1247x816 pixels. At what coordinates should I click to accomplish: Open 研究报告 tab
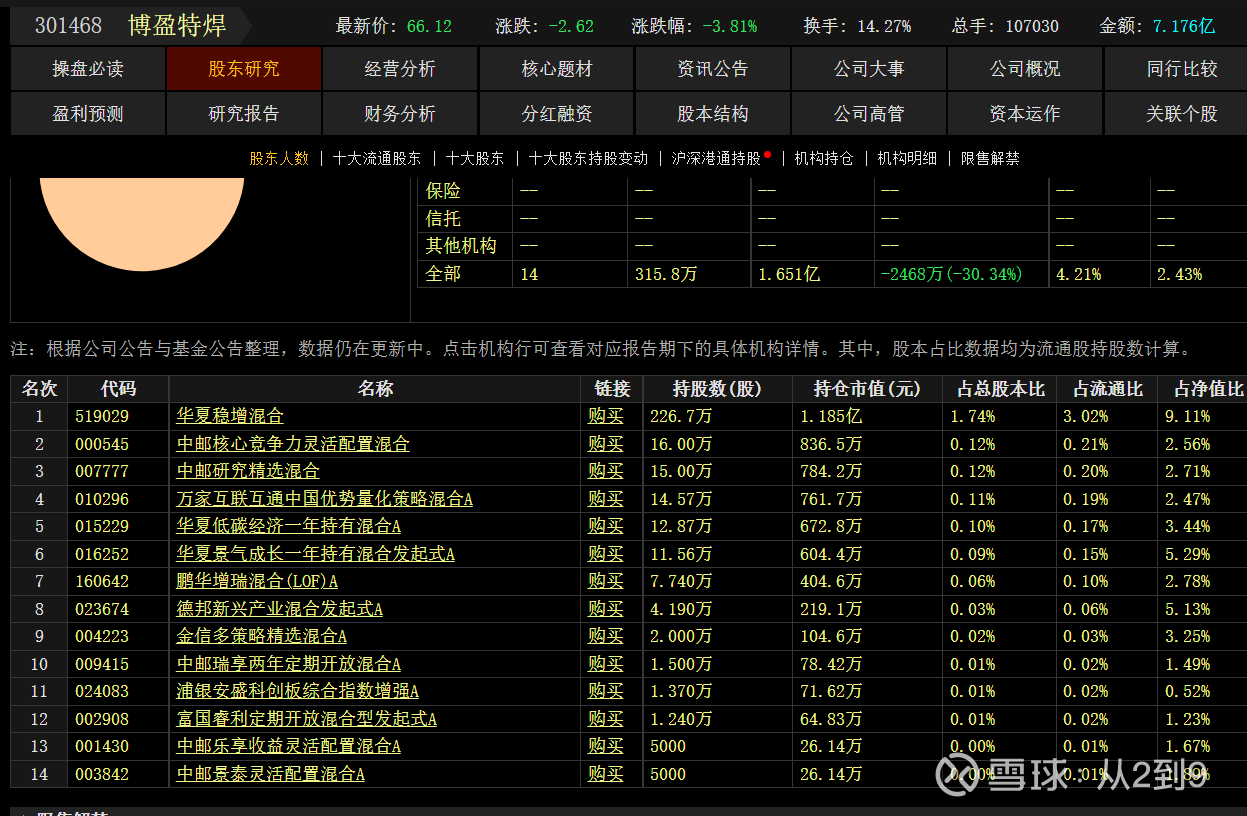[244, 114]
